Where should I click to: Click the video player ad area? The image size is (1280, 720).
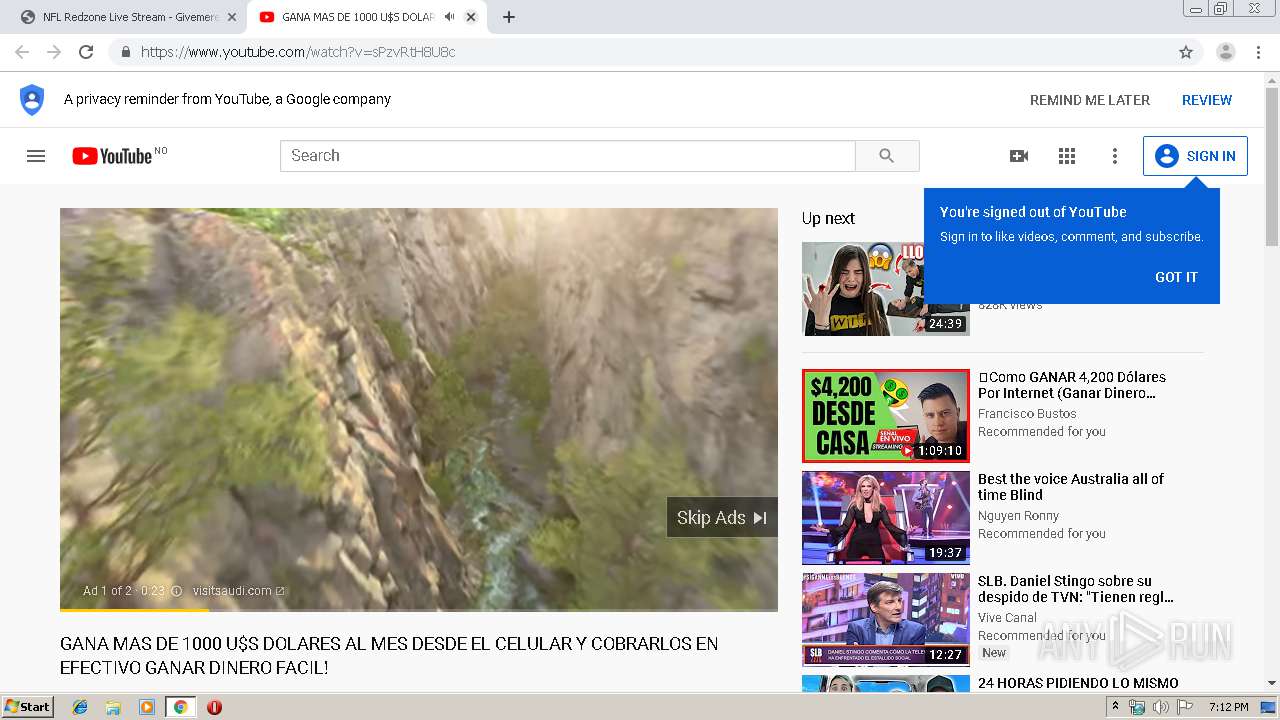pyautogui.click(x=419, y=408)
